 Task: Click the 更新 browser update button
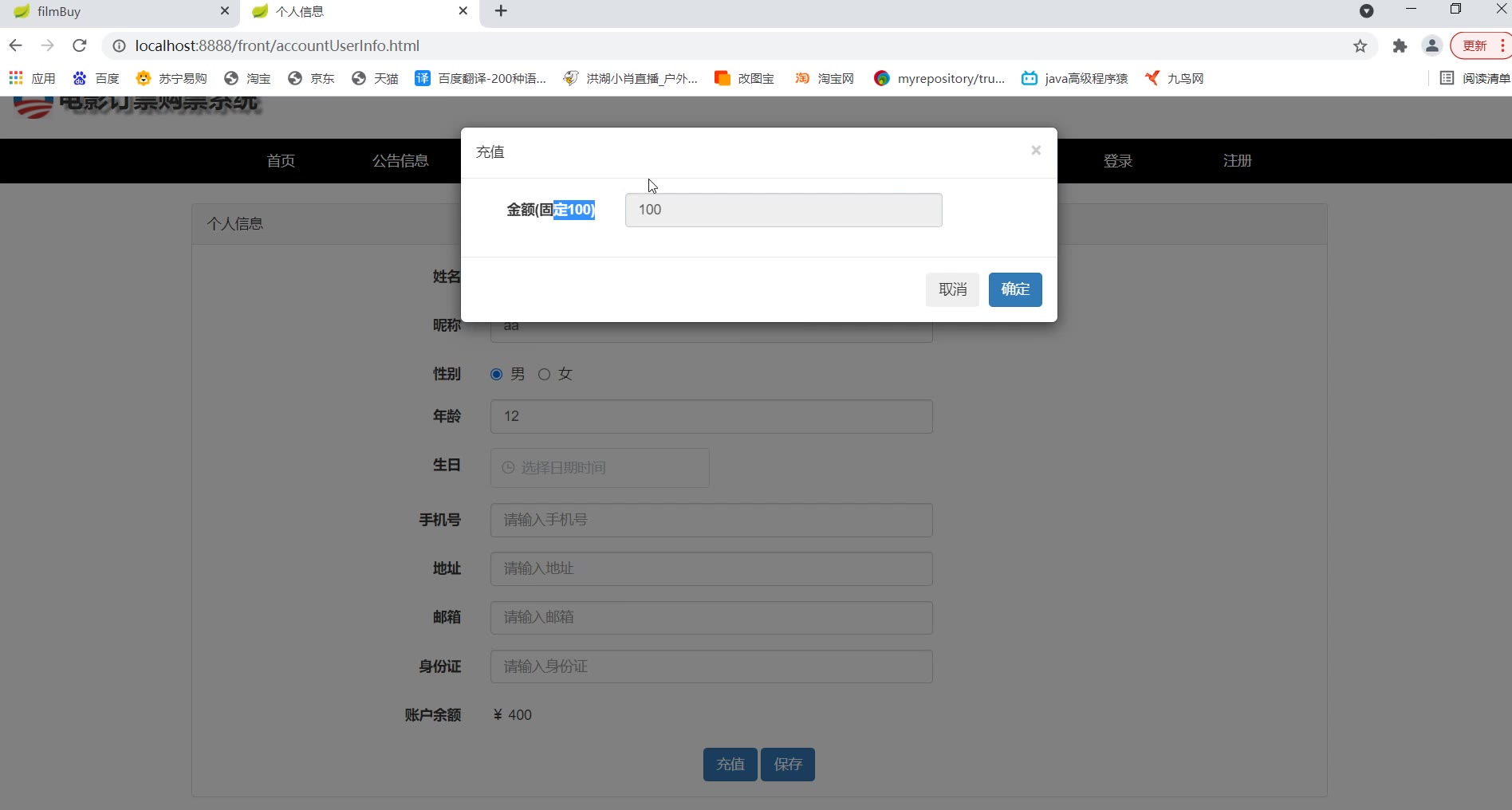(1481, 46)
